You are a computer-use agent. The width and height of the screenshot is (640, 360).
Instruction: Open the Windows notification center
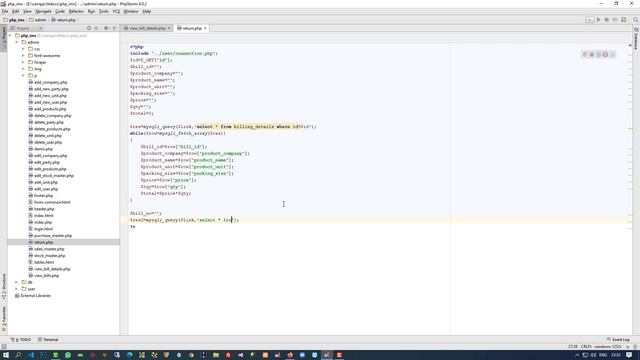pyautogui.click(x=629, y=355)
